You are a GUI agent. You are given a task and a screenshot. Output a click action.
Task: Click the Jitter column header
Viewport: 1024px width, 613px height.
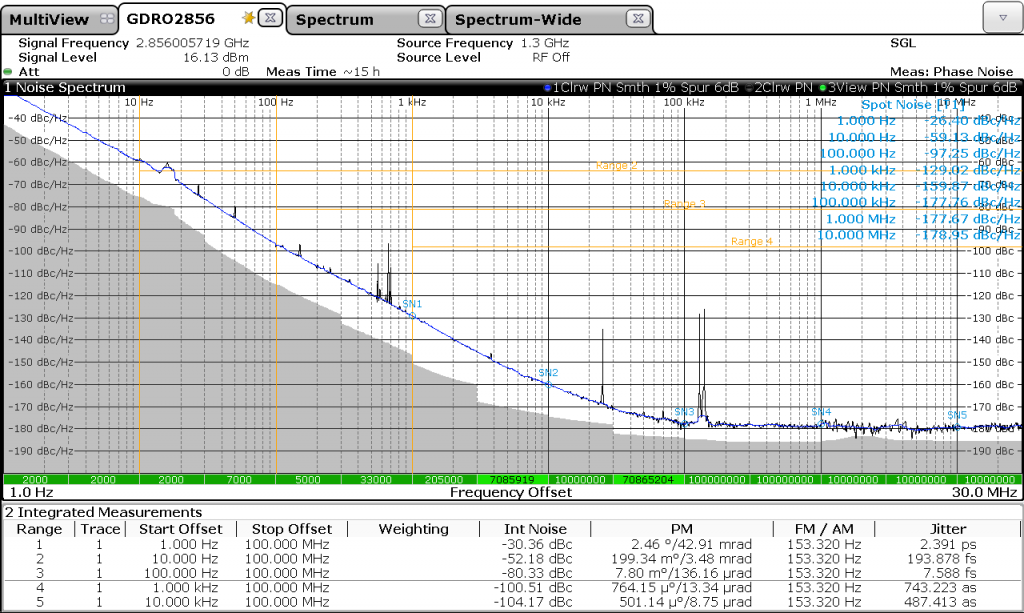pyautogui.click(x=948, y=529)
